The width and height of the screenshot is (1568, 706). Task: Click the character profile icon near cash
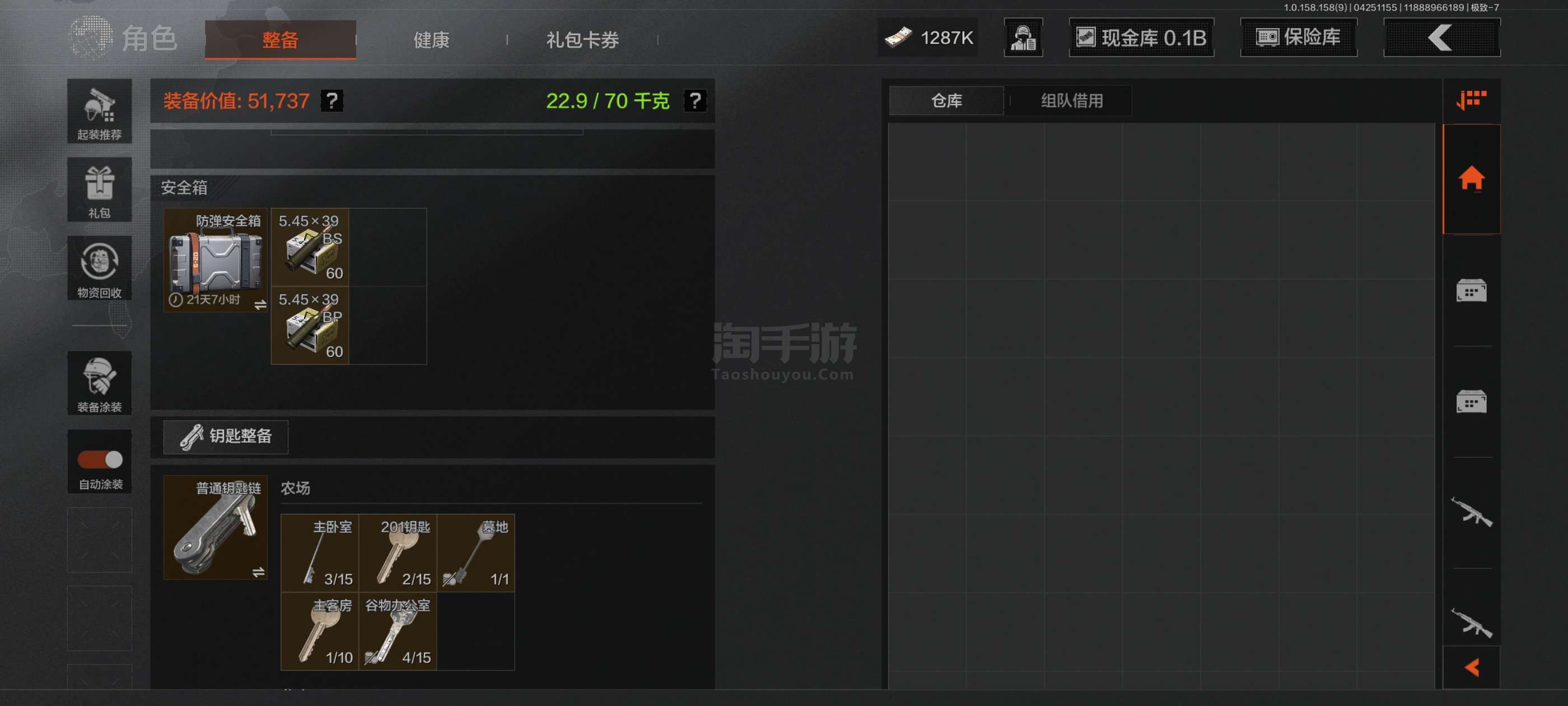(1023, 38)
